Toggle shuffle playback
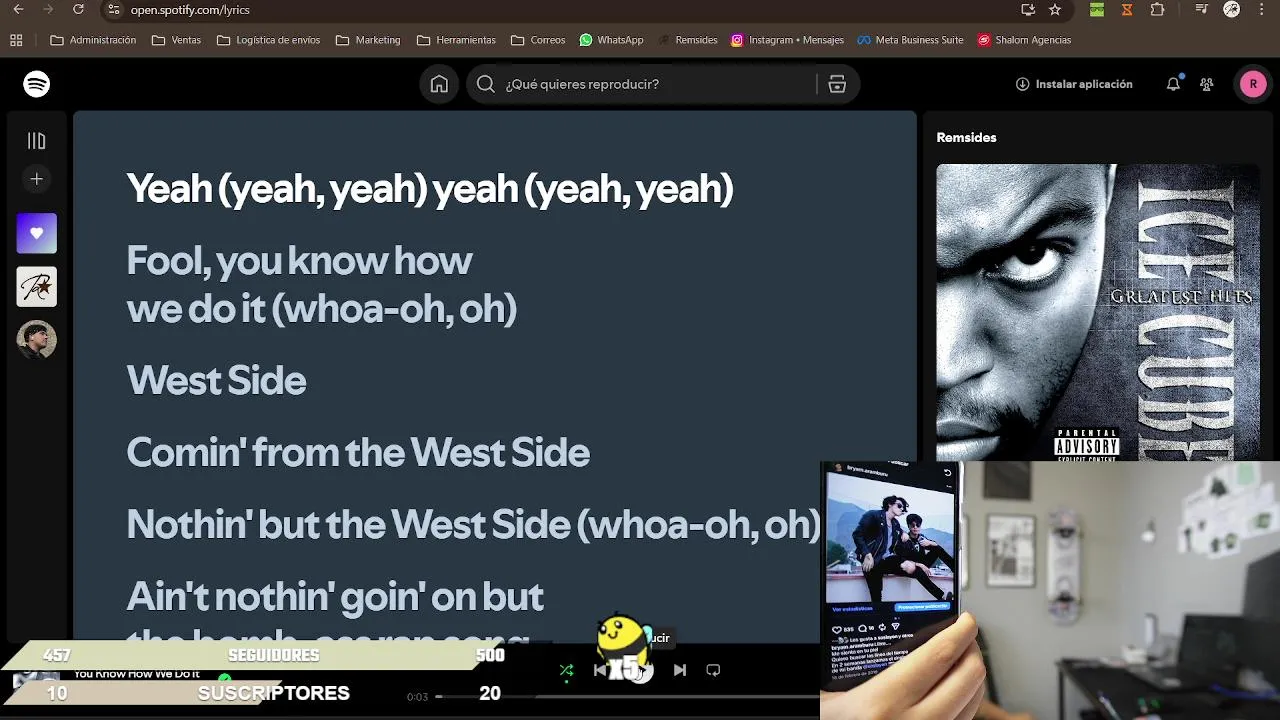Viewport: 1280px width, 720px height. 567,670
